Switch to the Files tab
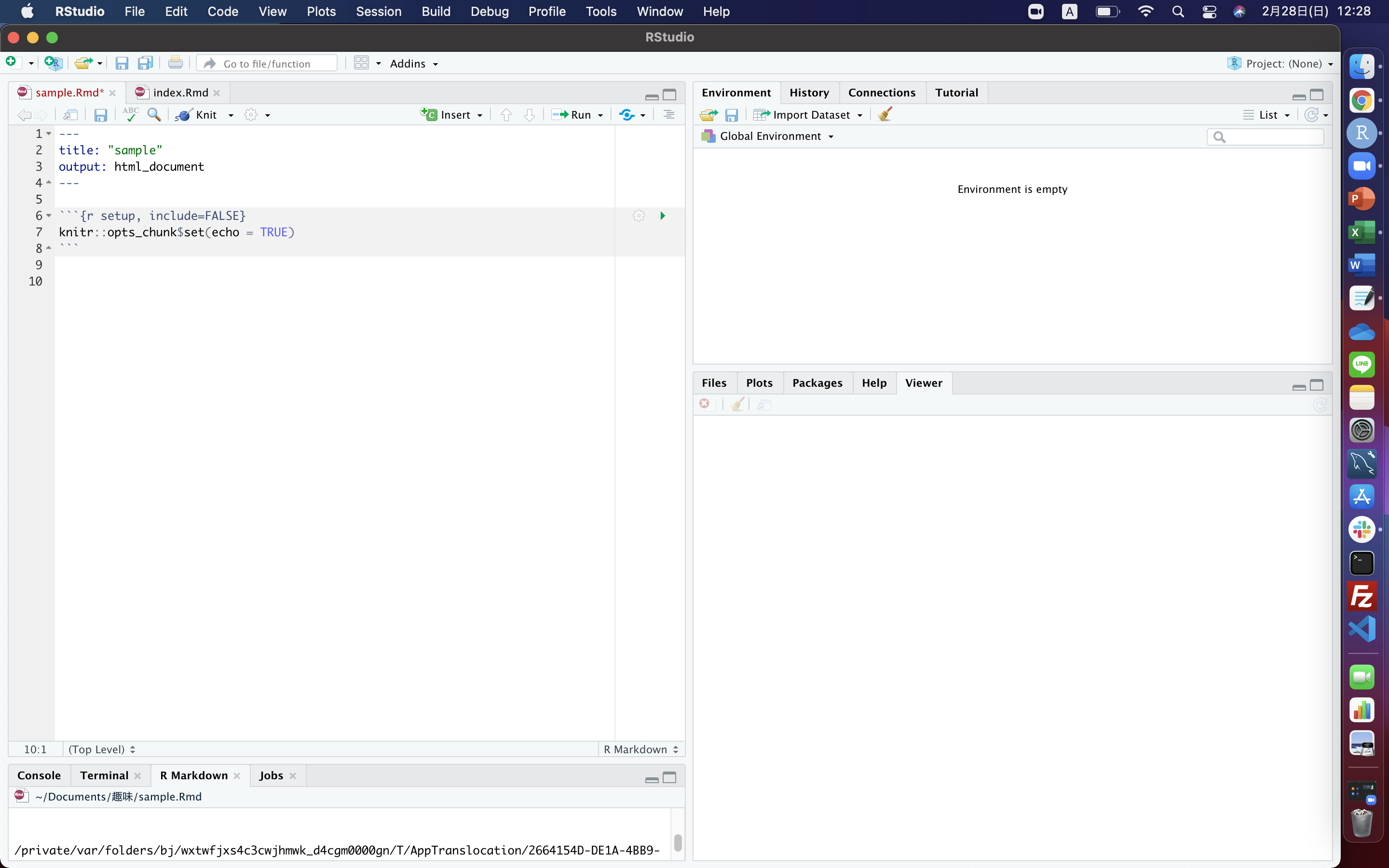 714,383
